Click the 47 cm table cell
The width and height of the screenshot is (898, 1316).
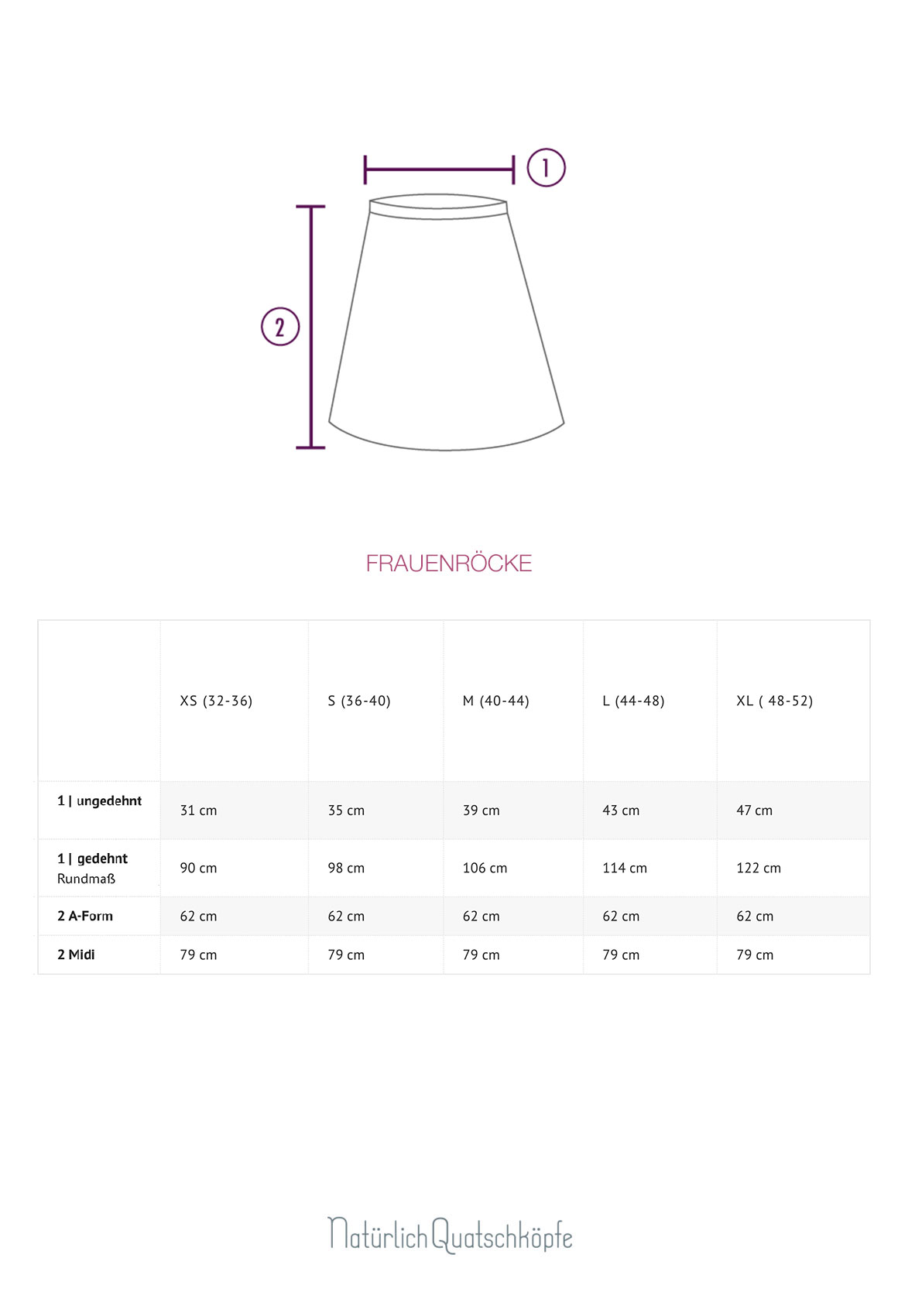[754, 811]
